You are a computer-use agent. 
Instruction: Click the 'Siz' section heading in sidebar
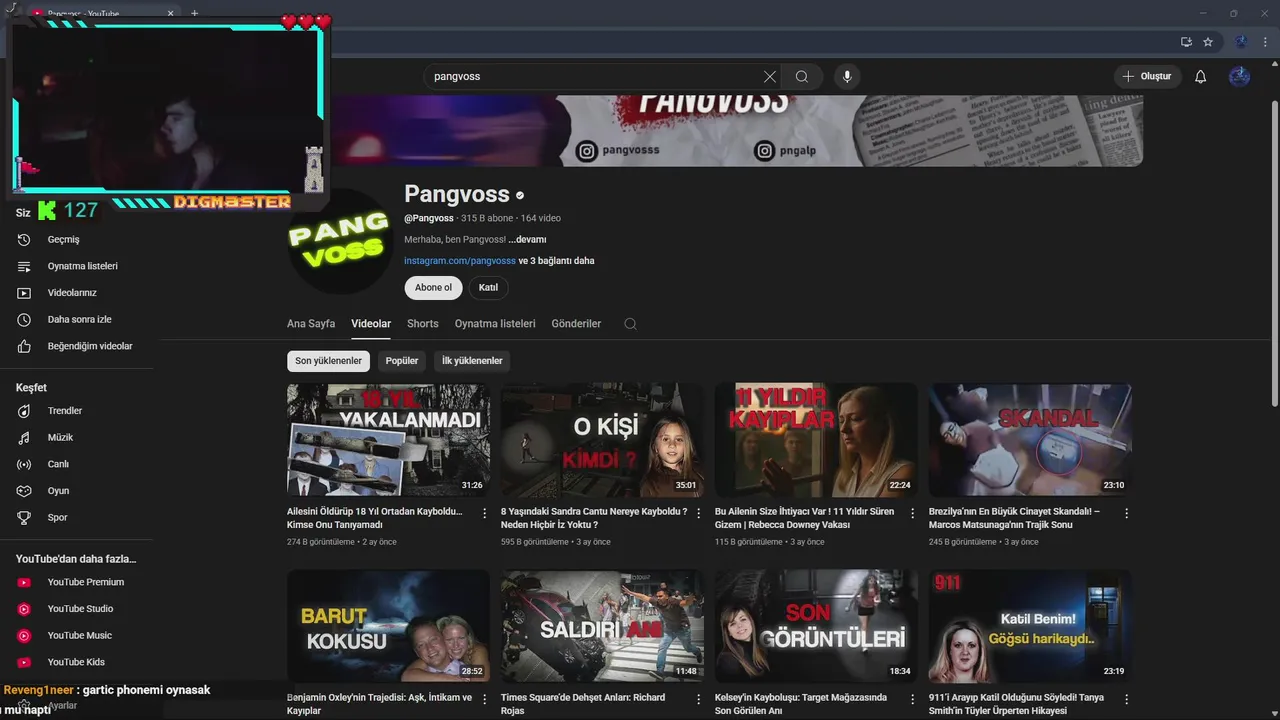coord(23,213)
